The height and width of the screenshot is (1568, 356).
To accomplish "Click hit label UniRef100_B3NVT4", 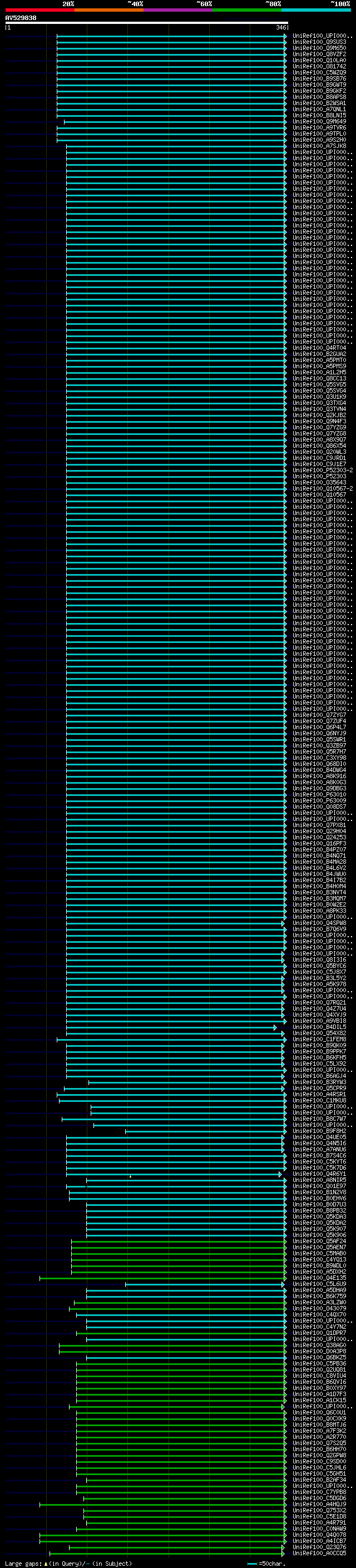I will (319, 893).
